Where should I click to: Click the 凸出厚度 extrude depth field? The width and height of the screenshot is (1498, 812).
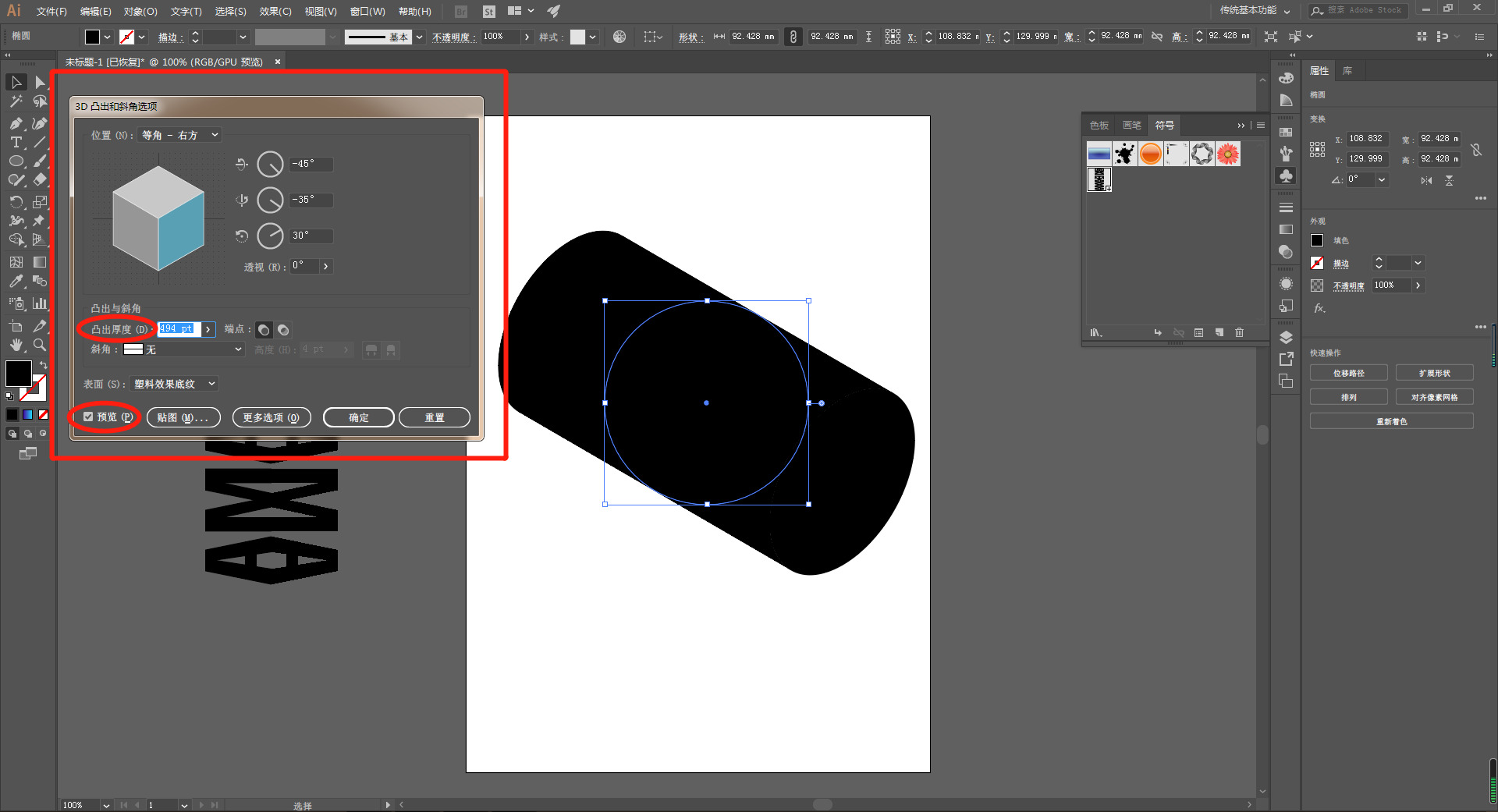179,329
